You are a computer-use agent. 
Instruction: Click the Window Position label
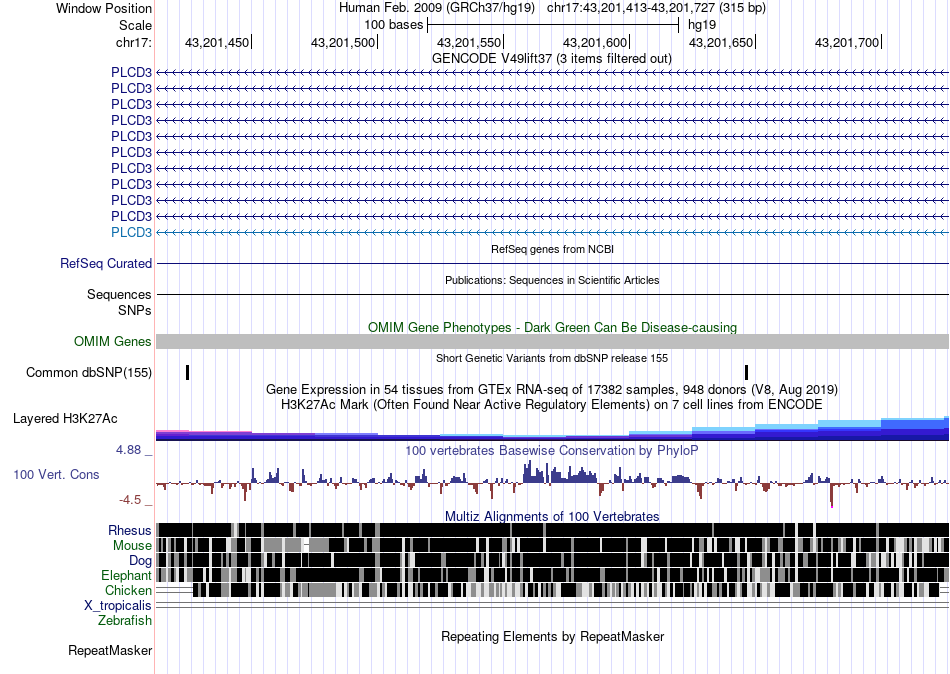coord(104,8)
